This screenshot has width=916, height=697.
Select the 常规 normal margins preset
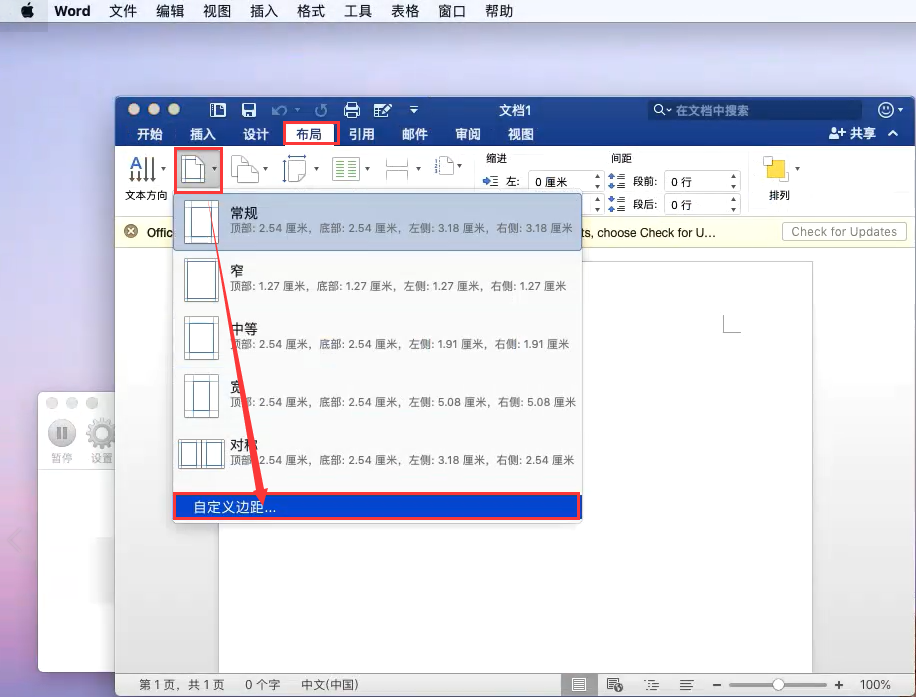point(377,222)
